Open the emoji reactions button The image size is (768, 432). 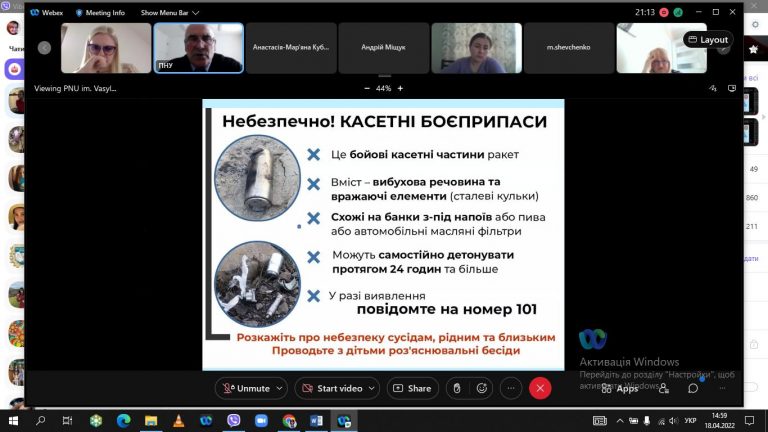[482, 388]
